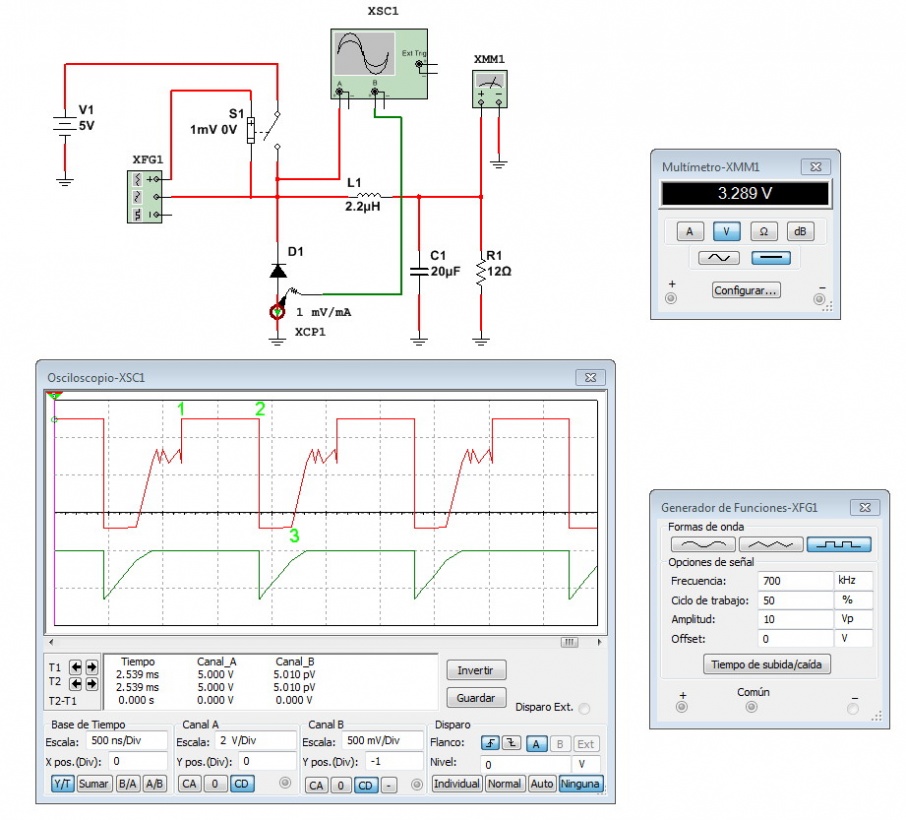
Task: Select the square waveform button
Action: pos(838,544)
